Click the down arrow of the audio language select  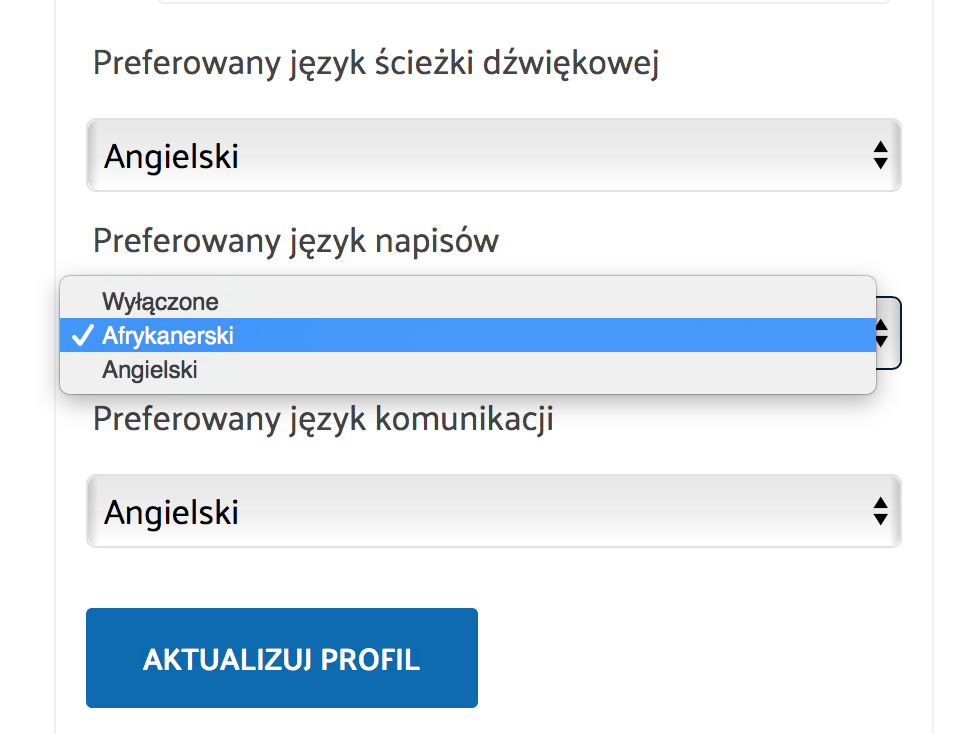880,163
